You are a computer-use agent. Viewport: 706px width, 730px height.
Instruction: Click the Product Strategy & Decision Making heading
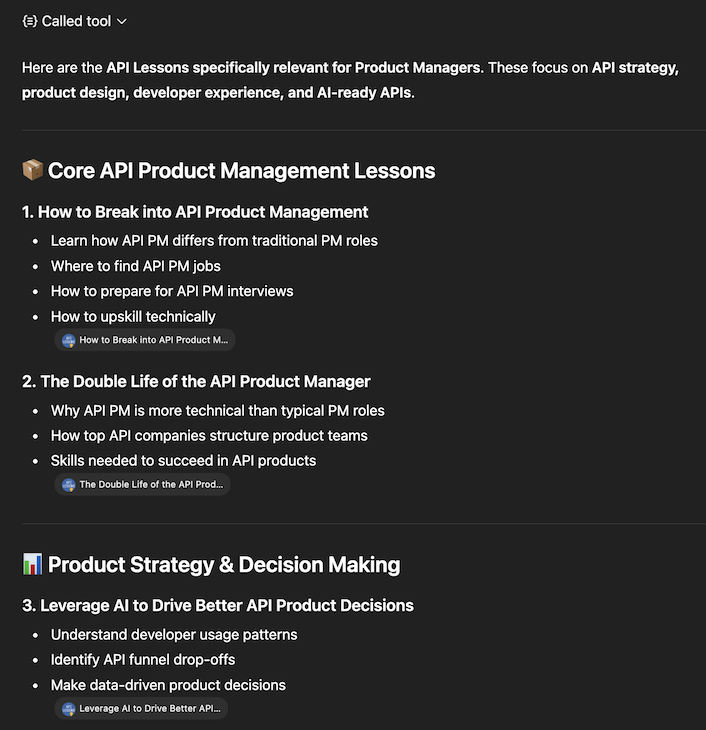224,564
